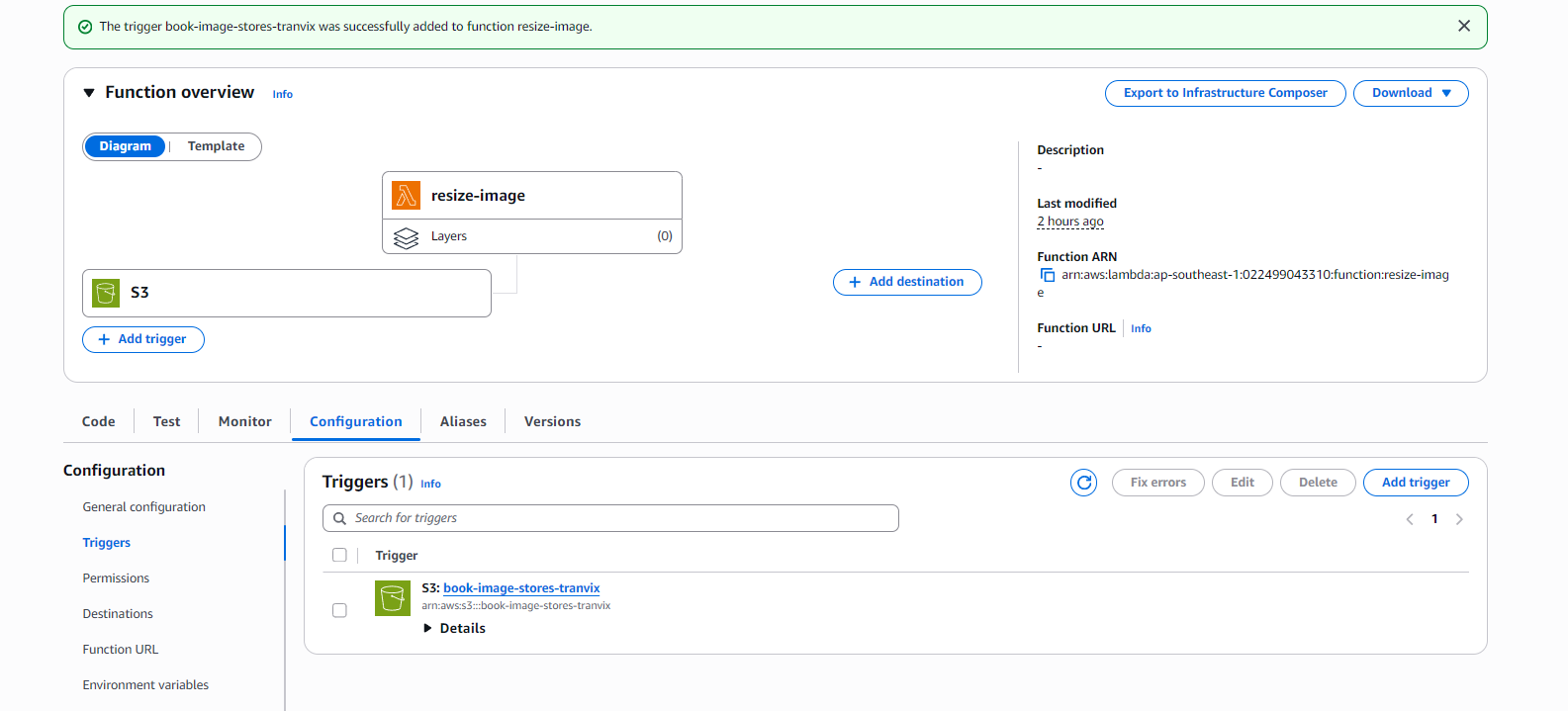The image size is (1568, 711).
Task: Open the book-image-stores-tranvix bucket link
Action: tap(521, 588)
